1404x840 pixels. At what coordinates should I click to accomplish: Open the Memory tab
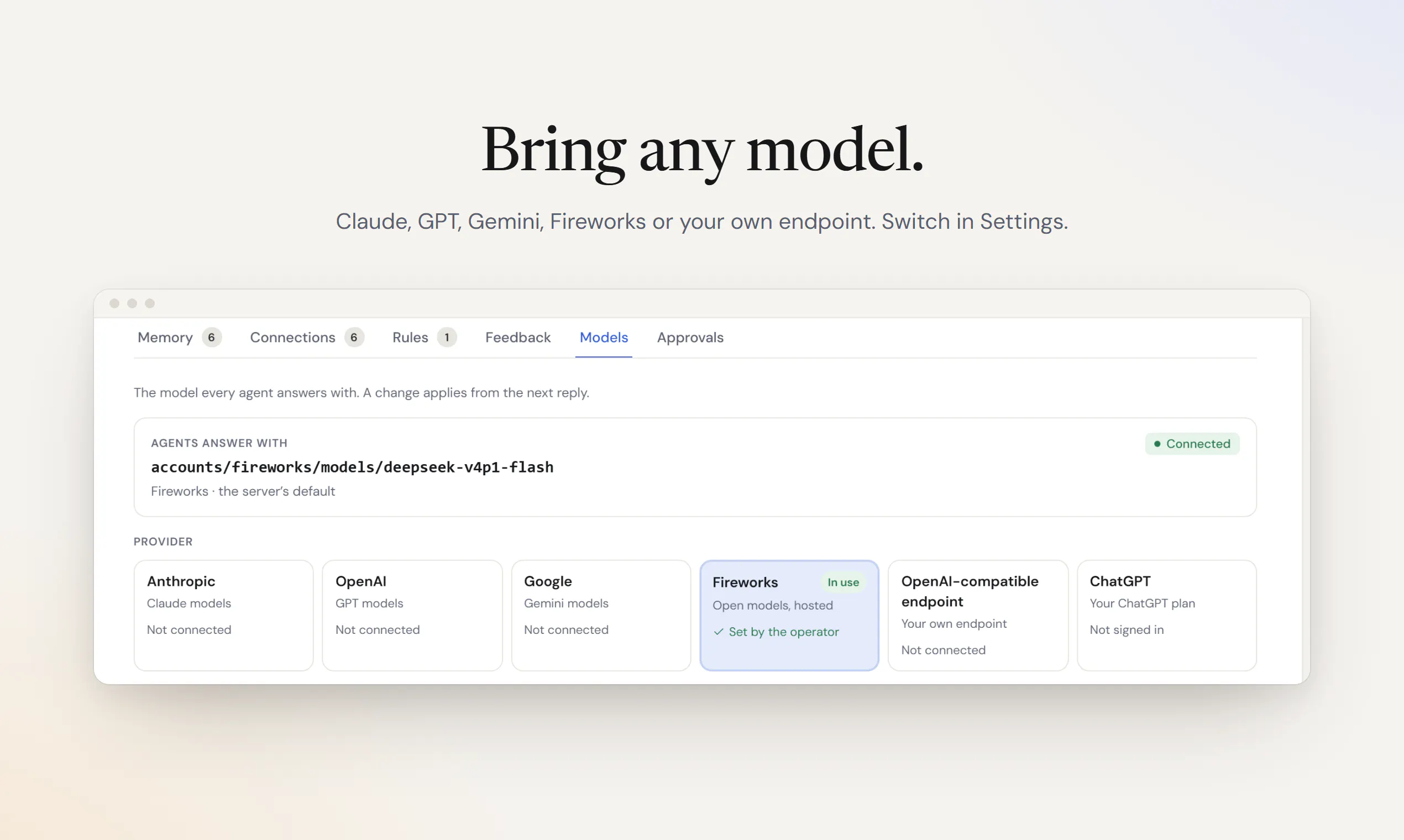pos(179,337)
